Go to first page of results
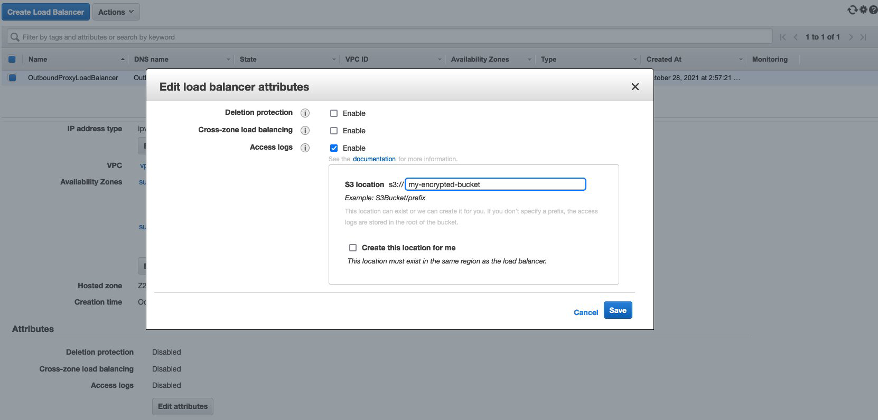This screenshot has width=879, height=420. pos(783,37)
